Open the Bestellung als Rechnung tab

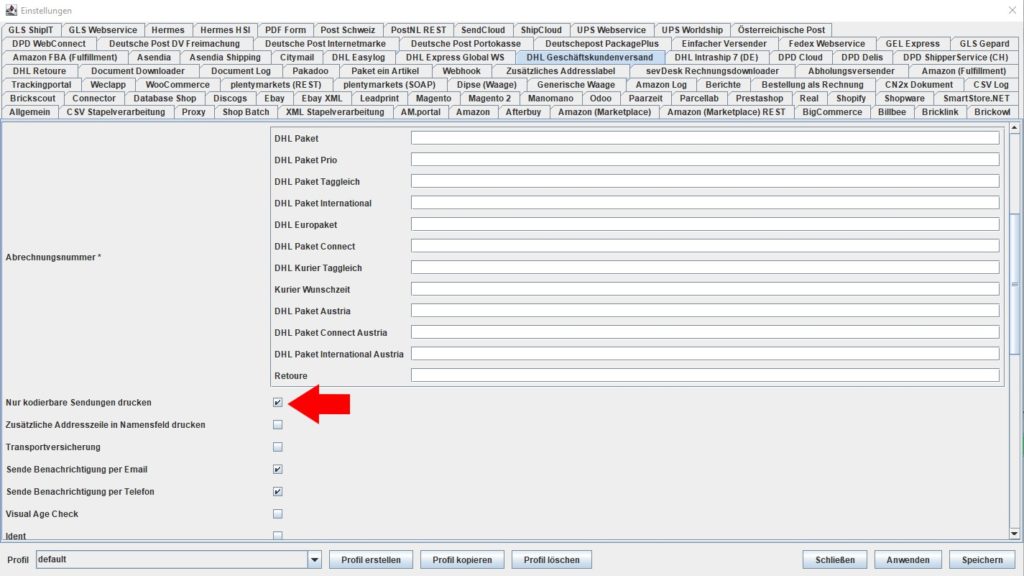812,84
